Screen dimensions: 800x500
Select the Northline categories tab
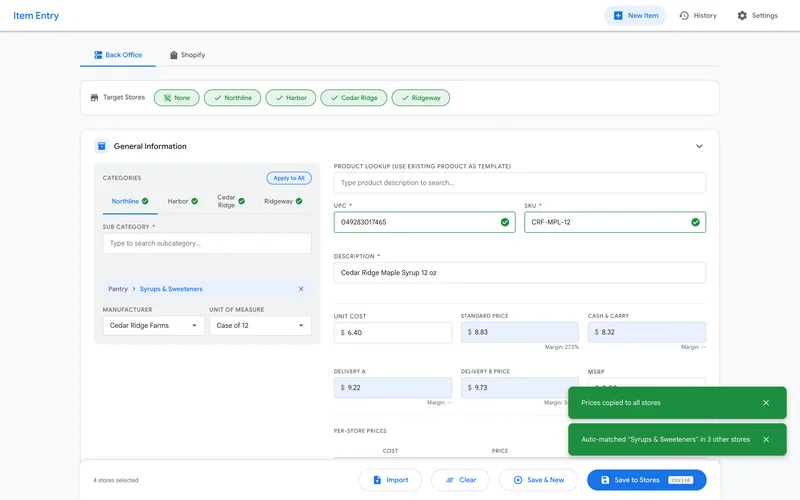pyautogui.click(x=130, y=201)
